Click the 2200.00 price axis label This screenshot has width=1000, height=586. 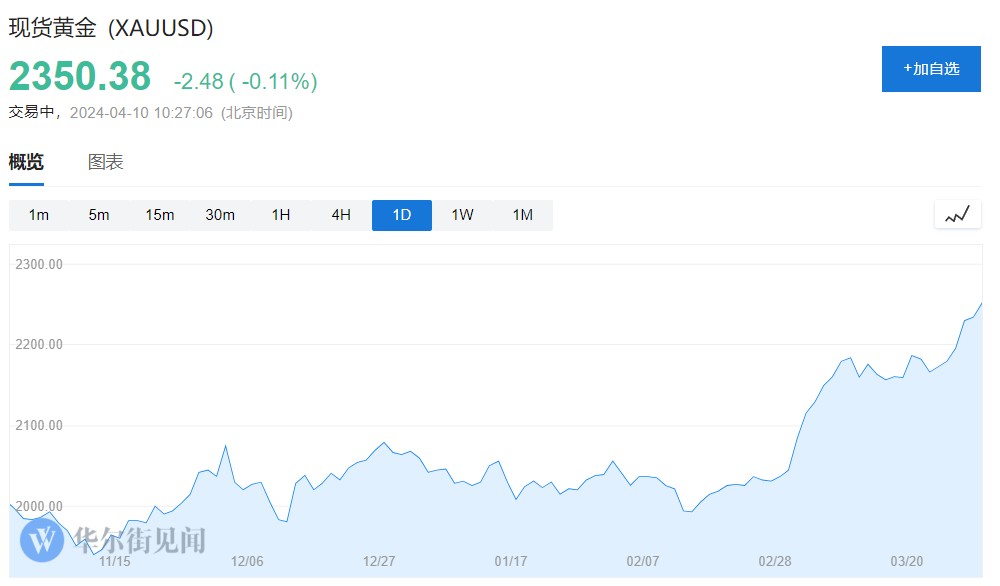41,345
